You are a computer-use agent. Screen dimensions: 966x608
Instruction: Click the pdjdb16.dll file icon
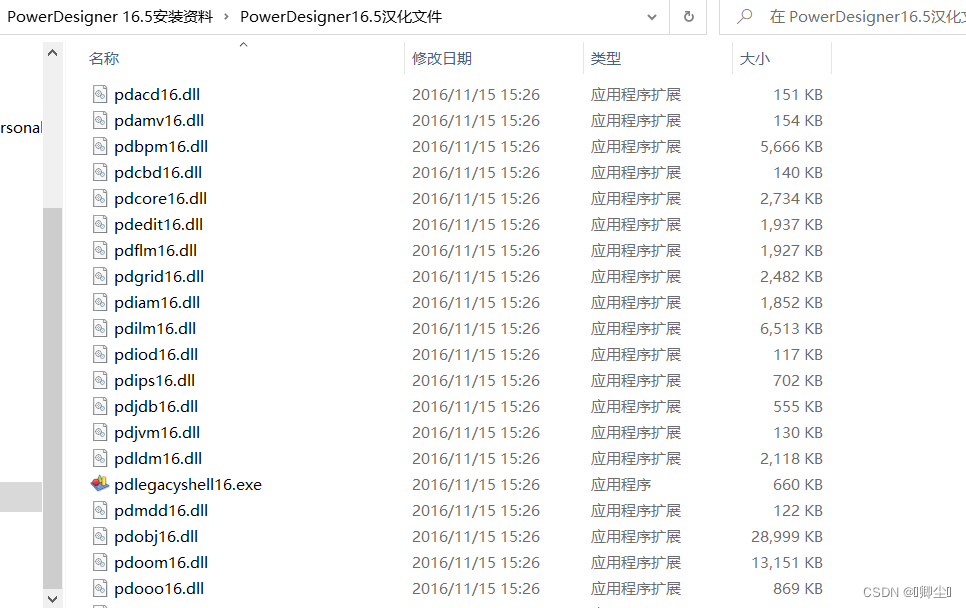(x=100, y=406)
